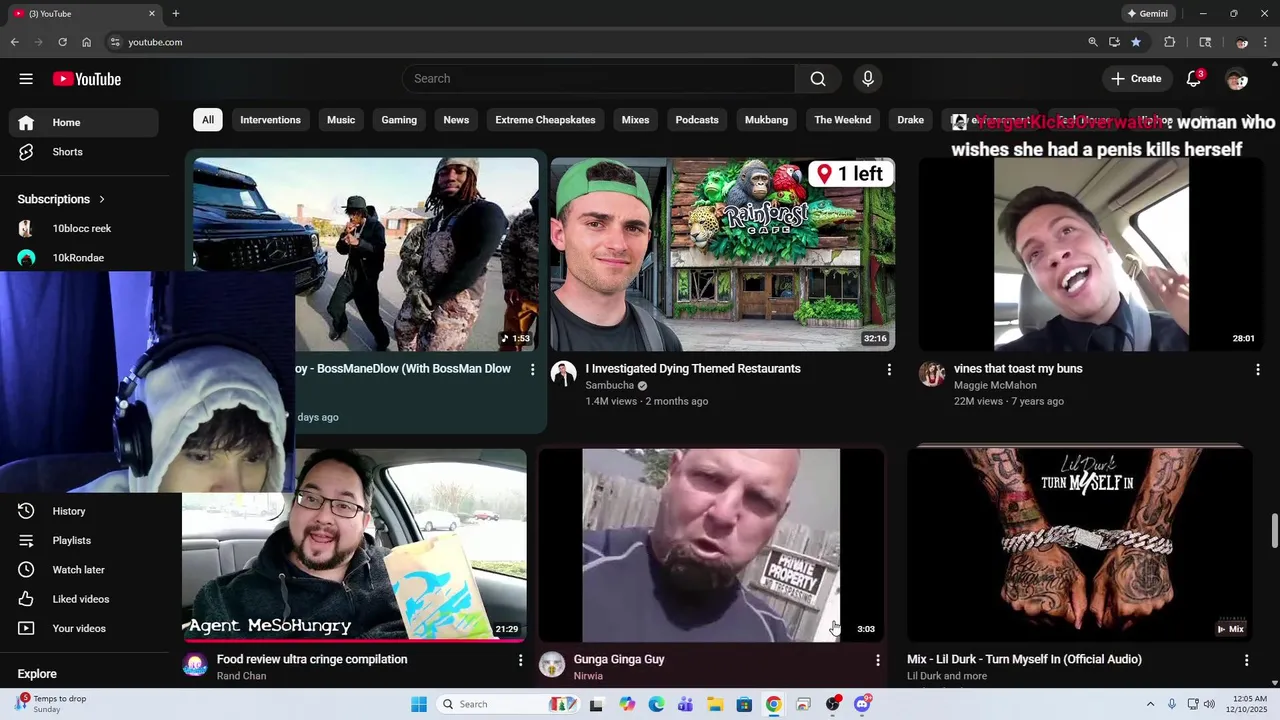1280x720 pixels.
Task: Open 'vines that toast my buns' title
Action: [1018, 369]
